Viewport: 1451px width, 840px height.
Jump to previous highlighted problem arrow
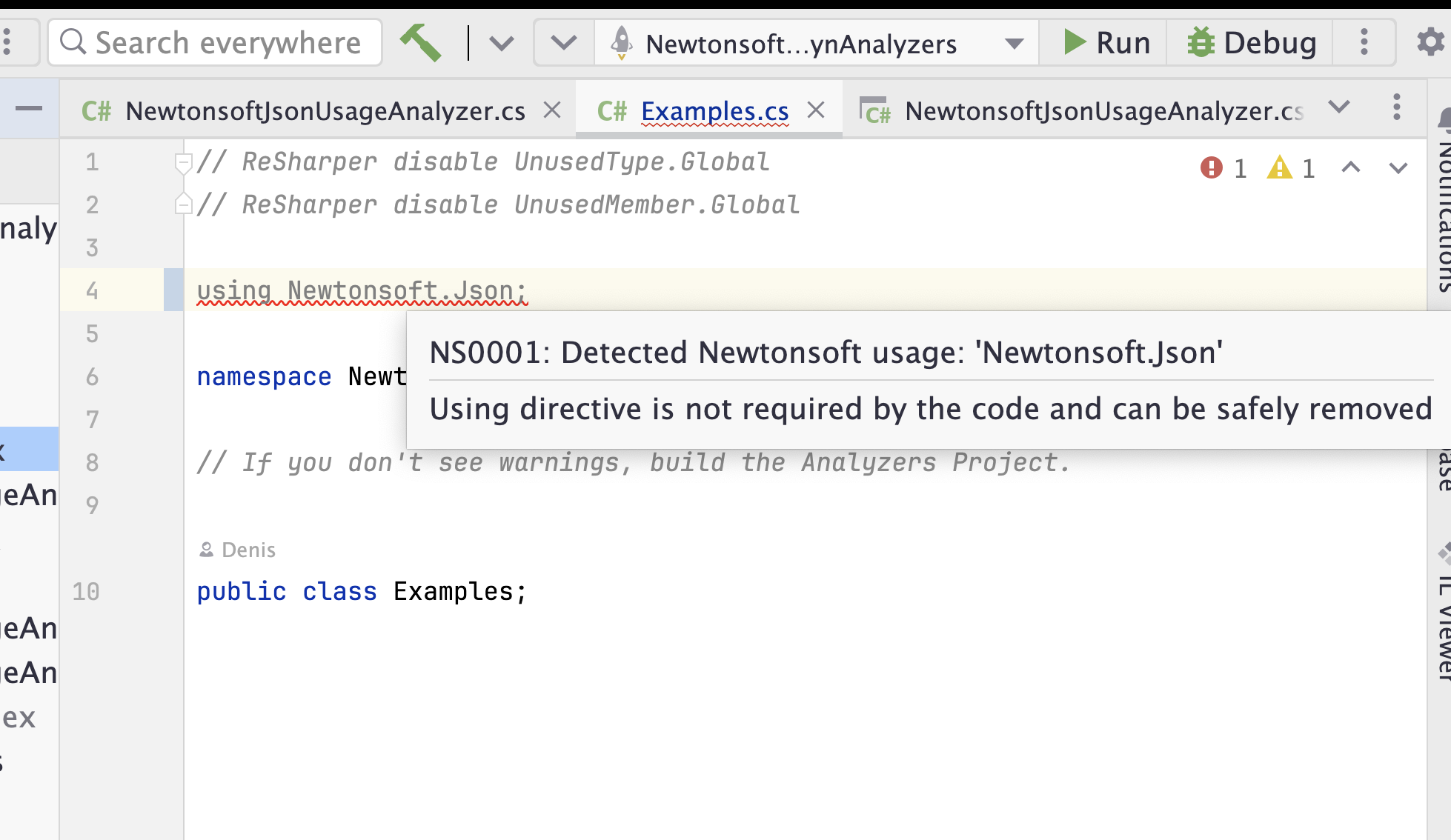[x=1350, y=168]
